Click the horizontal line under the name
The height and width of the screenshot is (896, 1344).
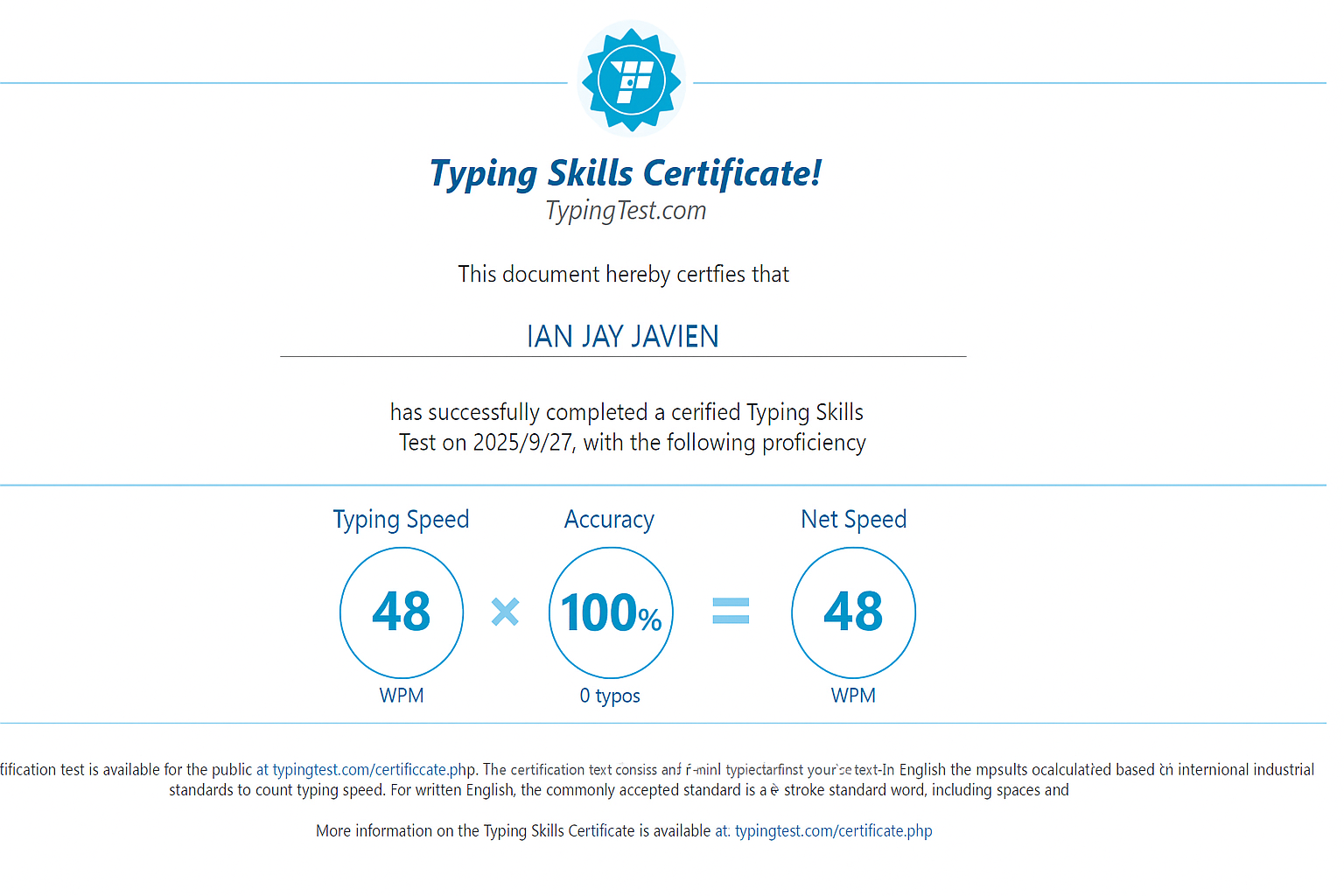click(x=622, y=357)
